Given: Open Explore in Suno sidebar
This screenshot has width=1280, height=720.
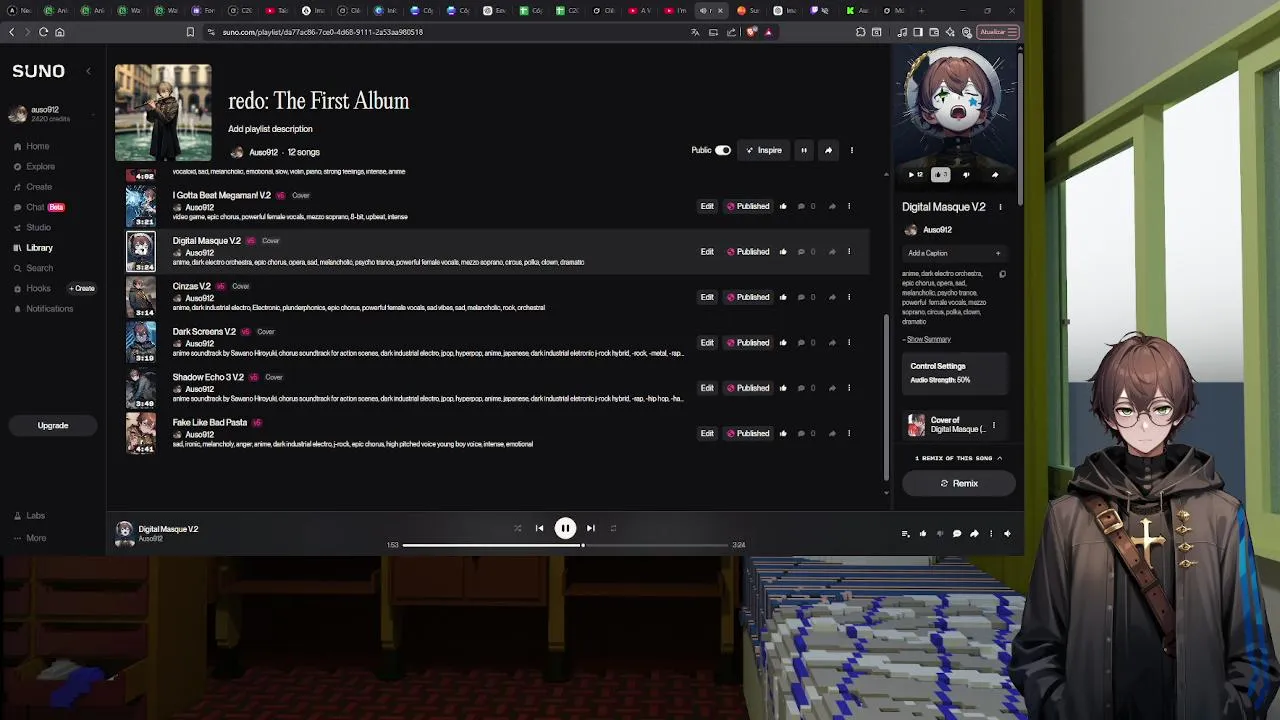Looking at the screenshot, I should coord(34,166).
